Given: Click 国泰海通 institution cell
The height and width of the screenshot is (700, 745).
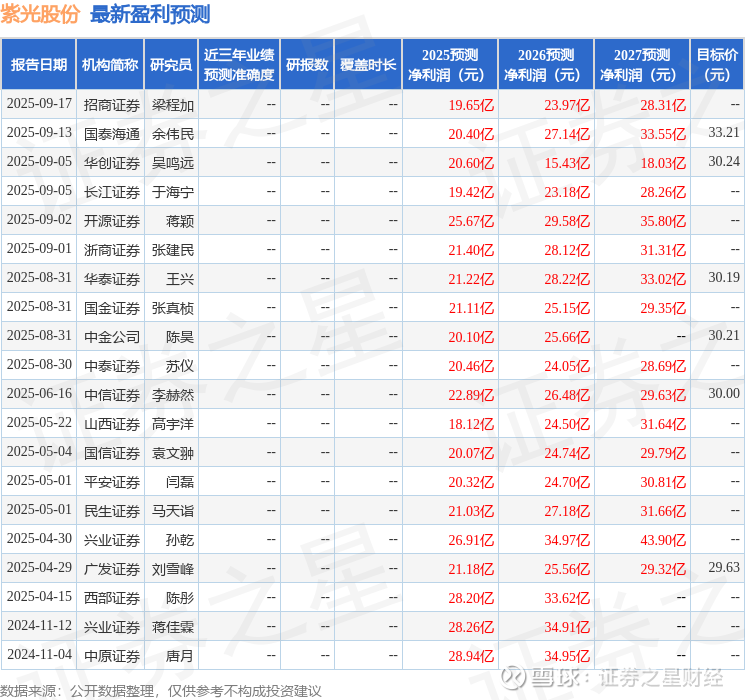Looking at the screenshot, I should (x=112, y=134).
